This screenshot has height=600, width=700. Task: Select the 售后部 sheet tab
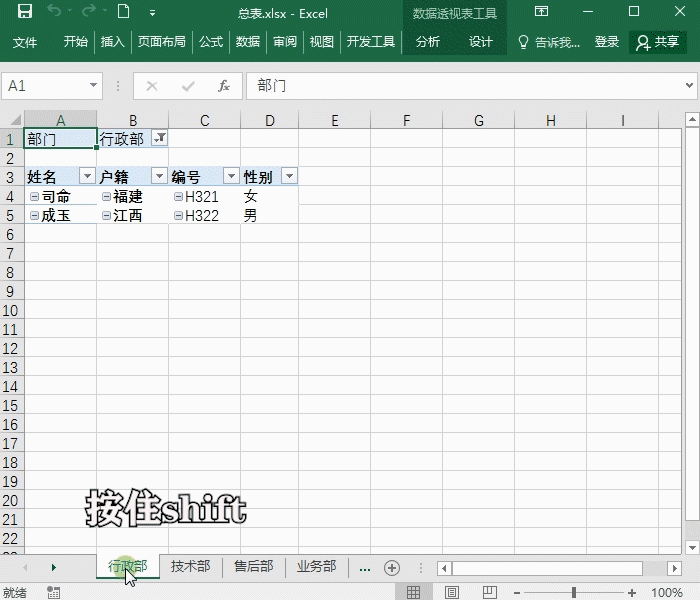point(254,567)
